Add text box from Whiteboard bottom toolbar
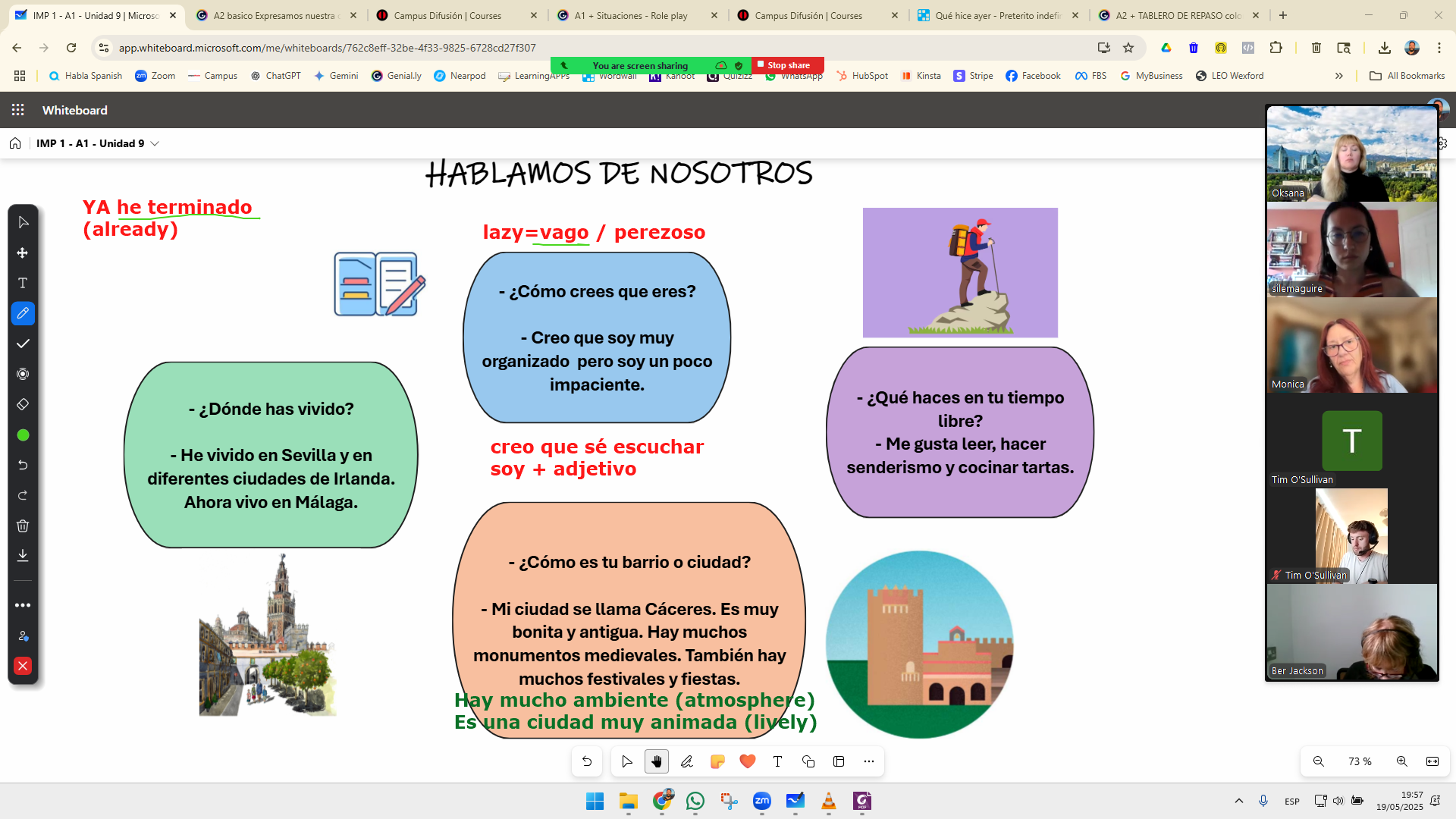Viewport: 1456px width, 819px height. (x=777, y=761)
